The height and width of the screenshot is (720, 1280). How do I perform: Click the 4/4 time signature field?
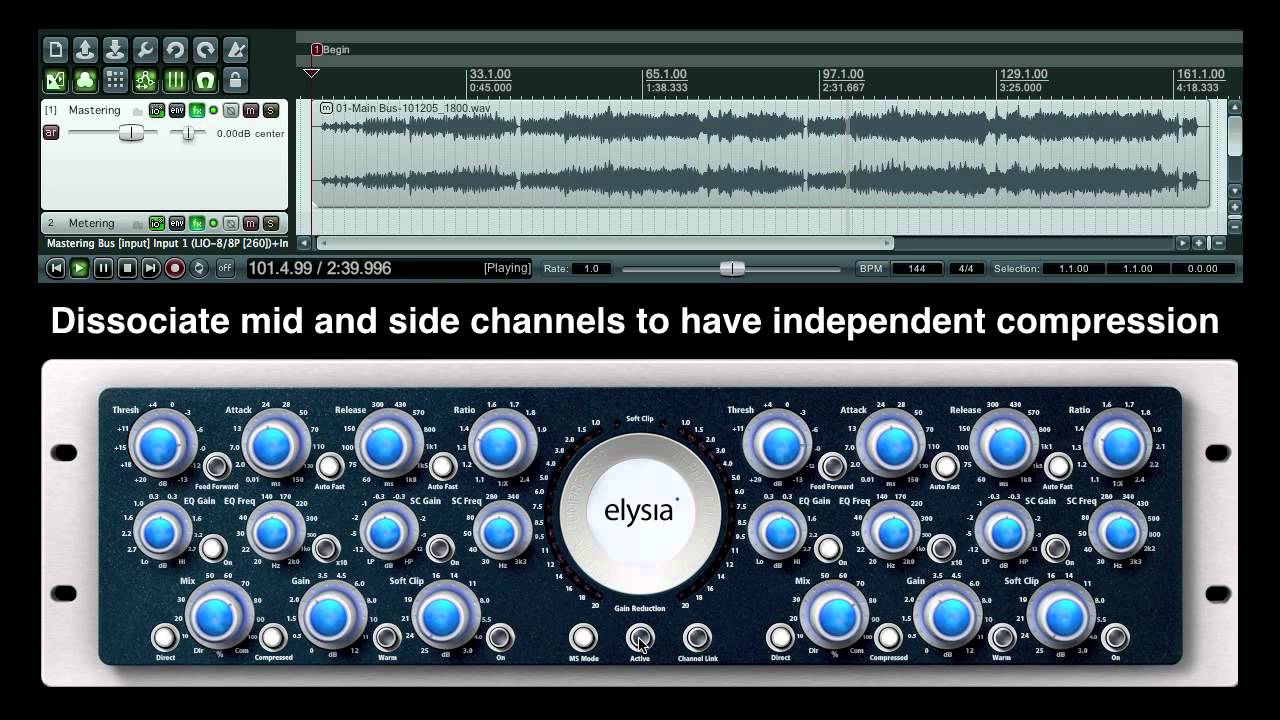pyautogui.click(x=966, y=268)
